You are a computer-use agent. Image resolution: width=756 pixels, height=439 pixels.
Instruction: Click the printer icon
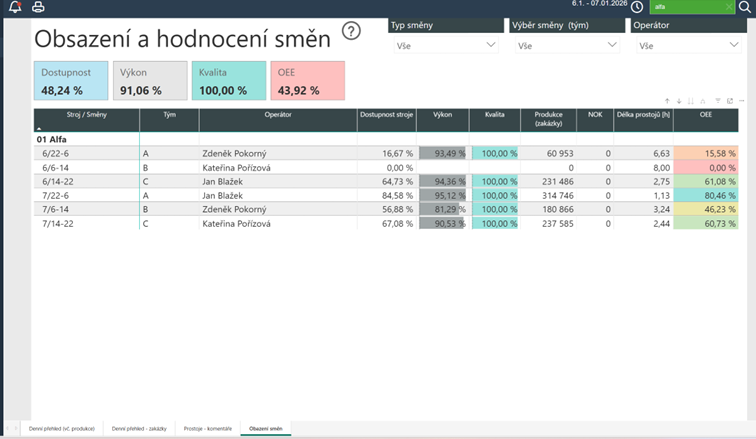(x=38, y=7)
